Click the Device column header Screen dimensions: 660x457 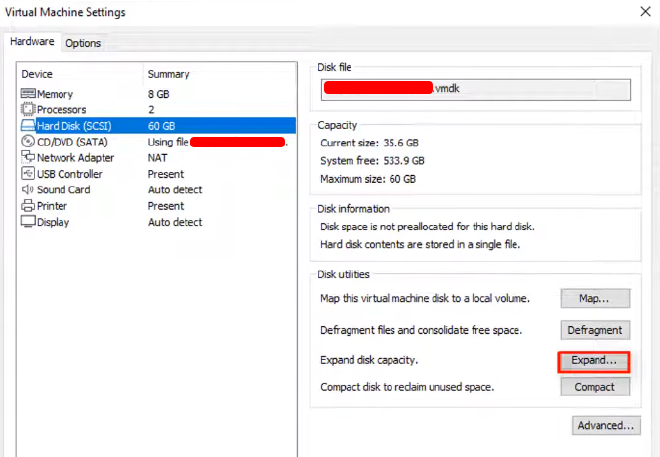coord(37,74)
